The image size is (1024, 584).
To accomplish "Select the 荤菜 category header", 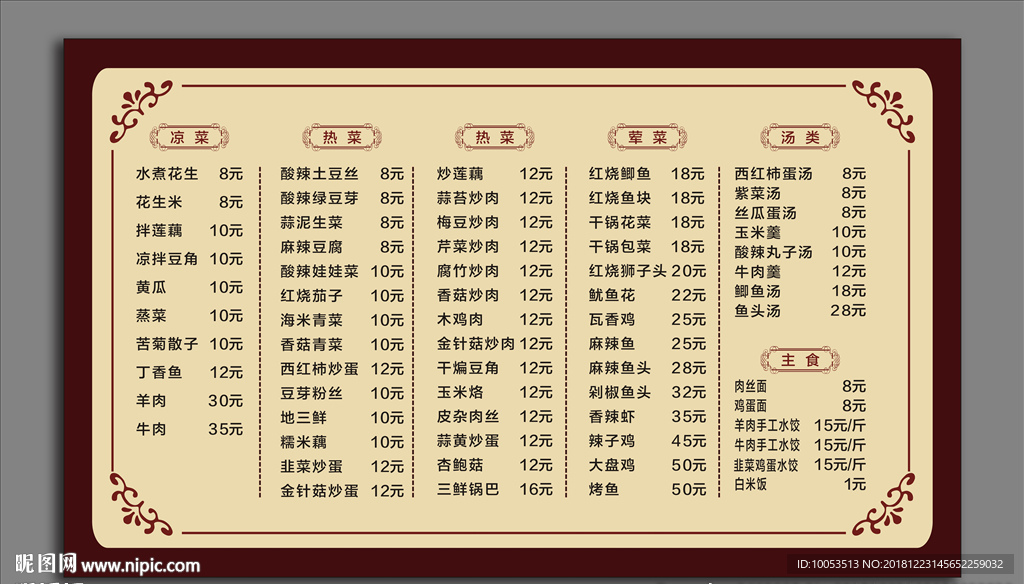I will [x=647, y=137].
